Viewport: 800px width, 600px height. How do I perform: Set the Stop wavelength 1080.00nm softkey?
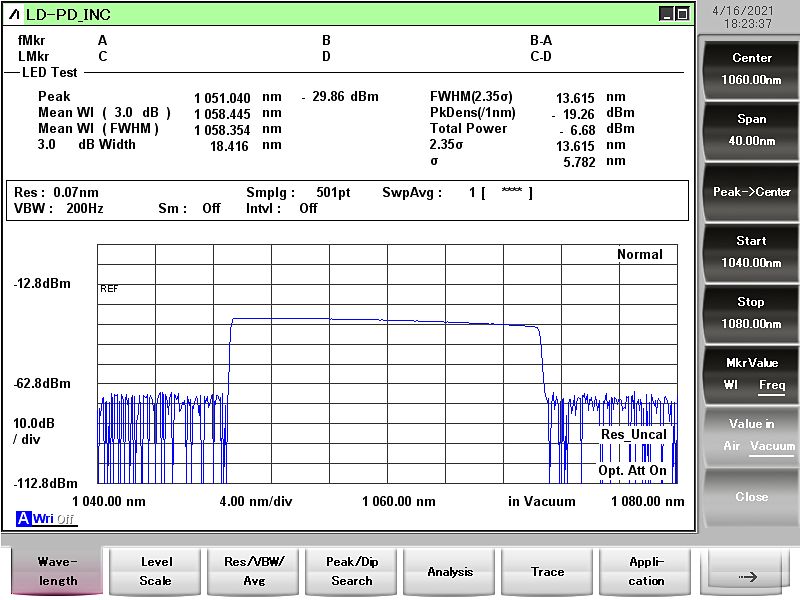(751, 313)
